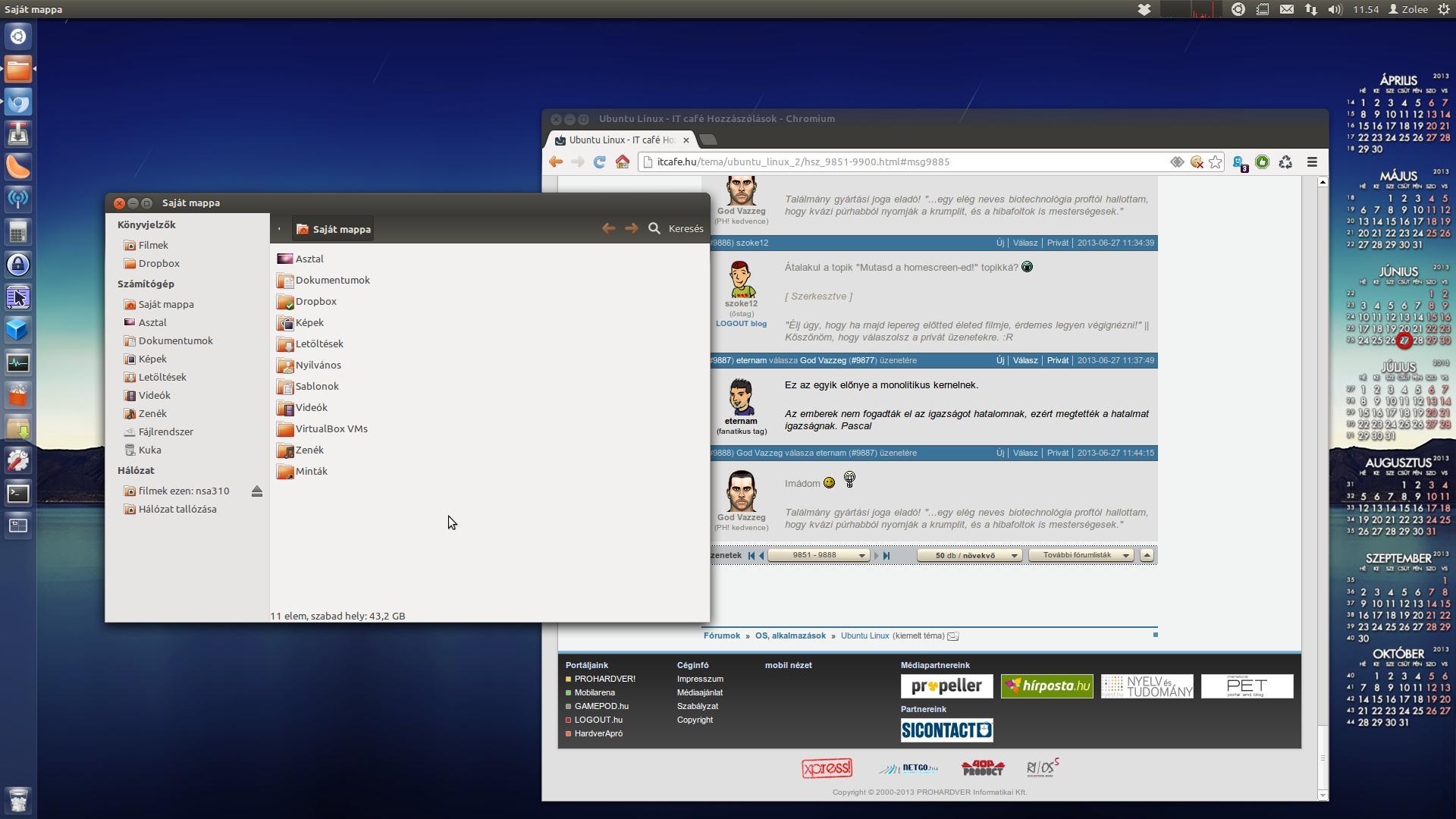Launch Chromium from the dock

[x=18, y=102]
